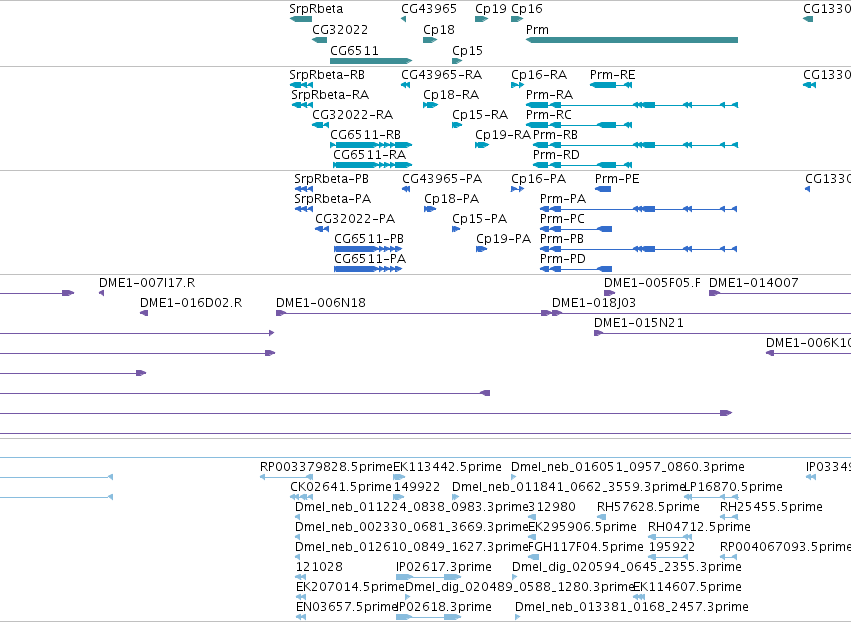Click the CG6511-RB transcript label
The image size is (851, 622).
point(365,135)
